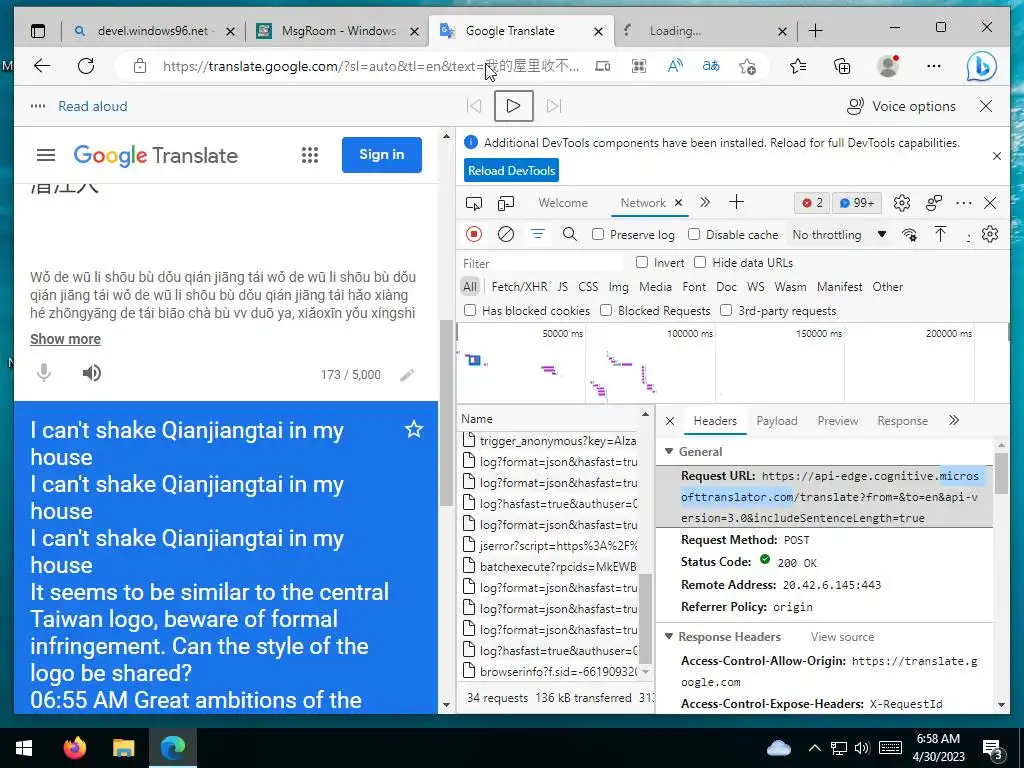
Task: Toggle the network filter funnel icon
Action: click(x=537, y=234)
